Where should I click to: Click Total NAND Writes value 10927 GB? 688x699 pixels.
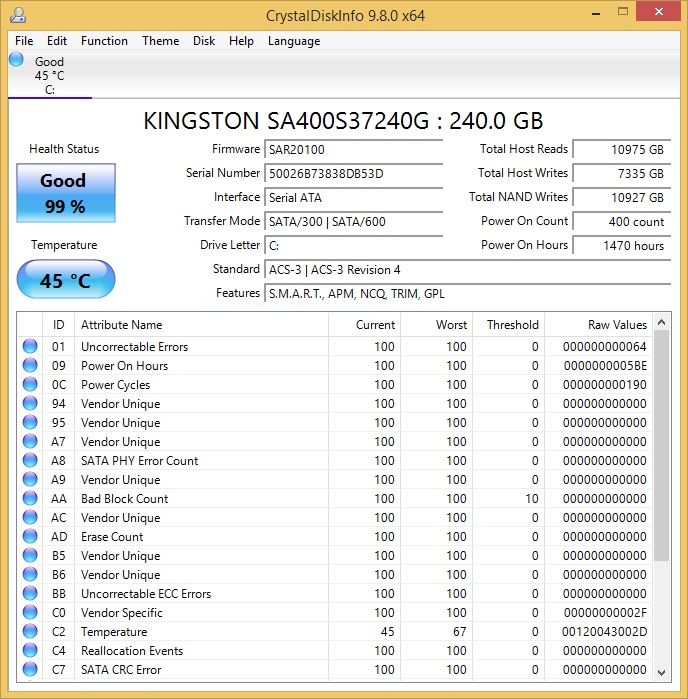[x=622, y=197]
